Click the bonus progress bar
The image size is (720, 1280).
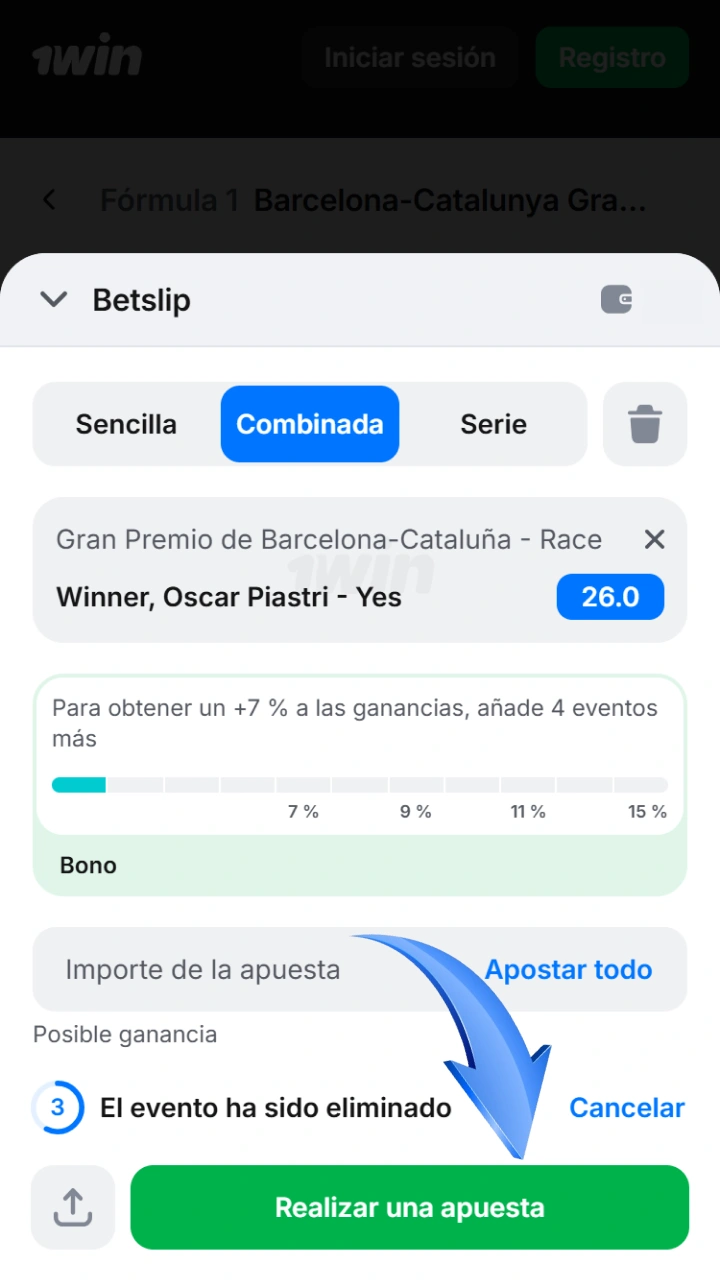tap(360, 785)
